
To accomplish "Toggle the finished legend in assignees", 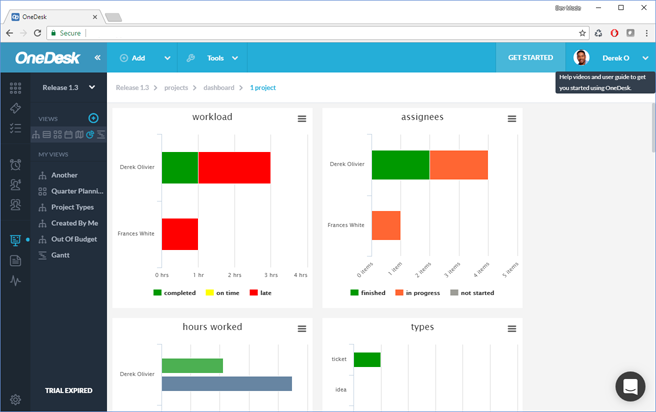I will (x=368, y=293).
